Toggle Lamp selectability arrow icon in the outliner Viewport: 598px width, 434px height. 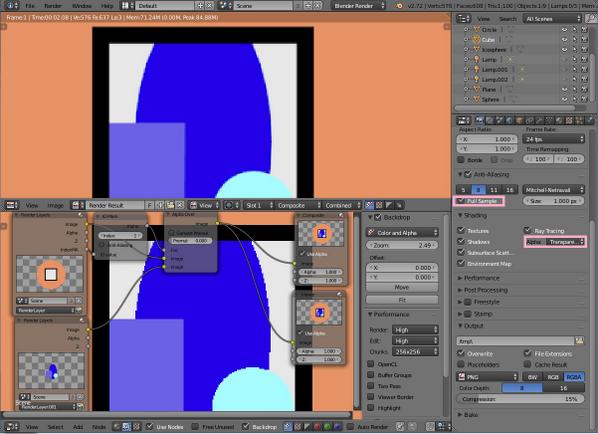pos(574,59)
